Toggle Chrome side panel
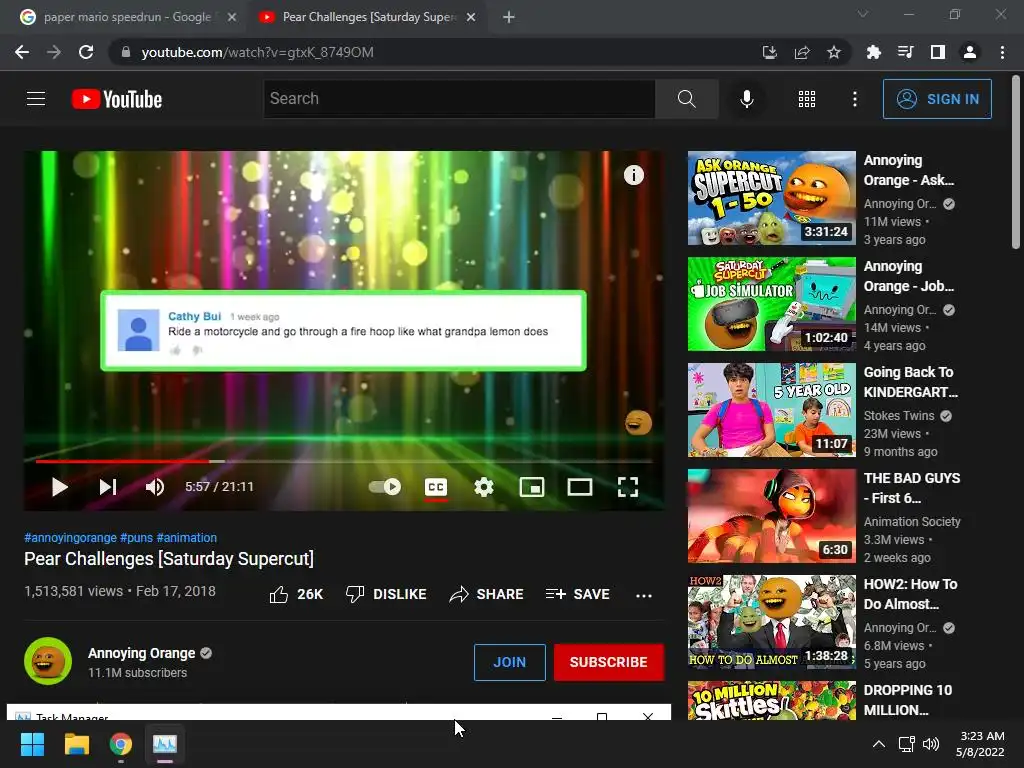The height and width of the screenshot is (768, 1024). point(938,52)
